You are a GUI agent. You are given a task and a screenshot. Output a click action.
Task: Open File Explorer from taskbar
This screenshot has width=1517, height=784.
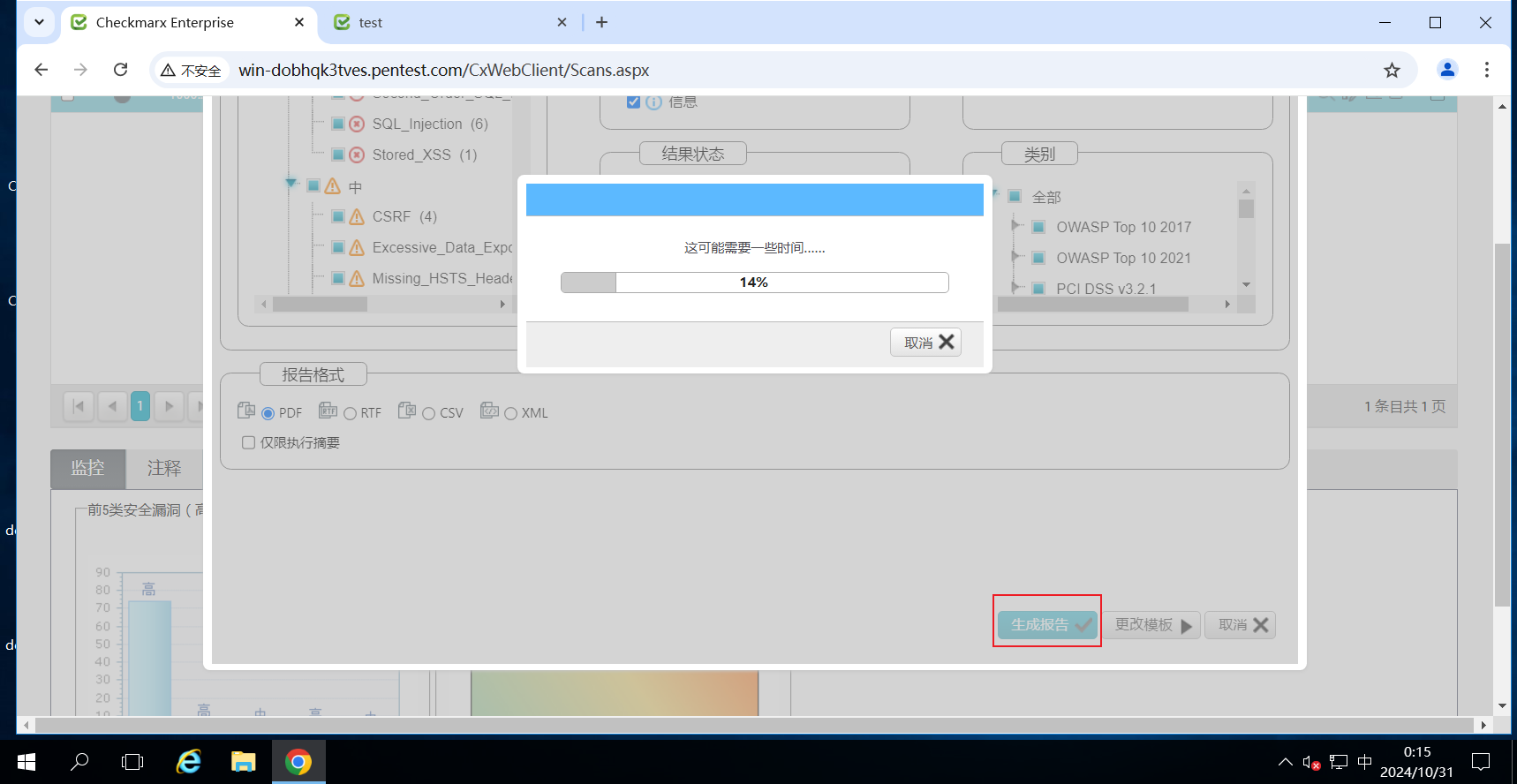pyautogui.click(x=243, y=761)
